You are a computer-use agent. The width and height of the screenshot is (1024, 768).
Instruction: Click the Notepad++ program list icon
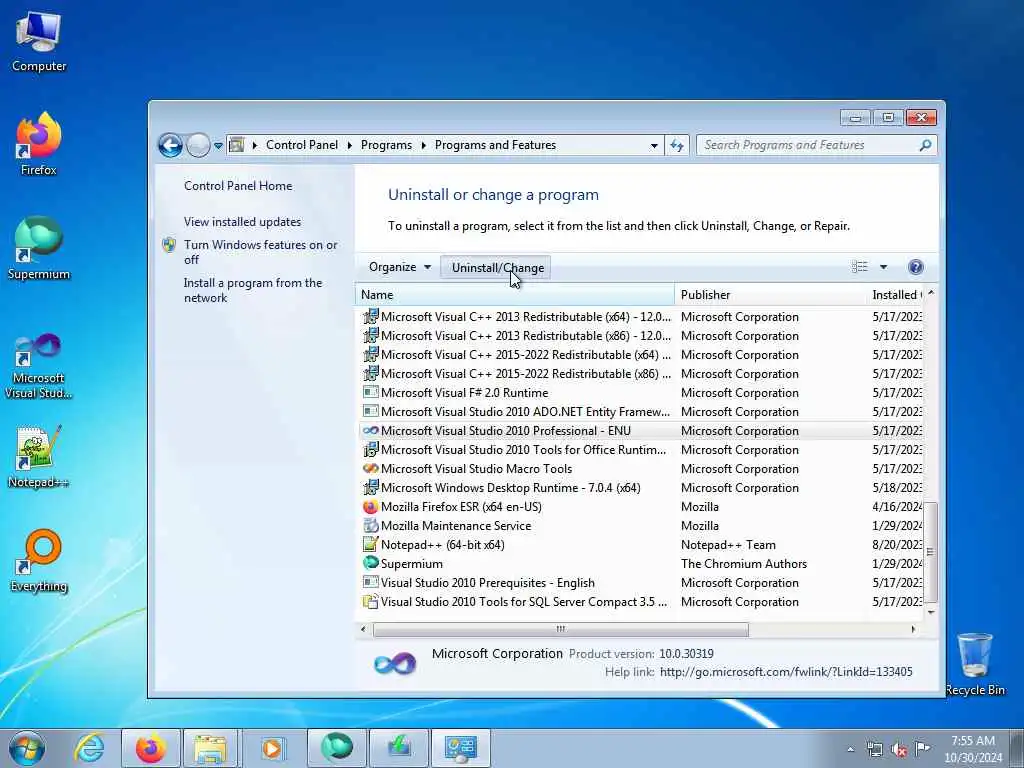[370, 544]
